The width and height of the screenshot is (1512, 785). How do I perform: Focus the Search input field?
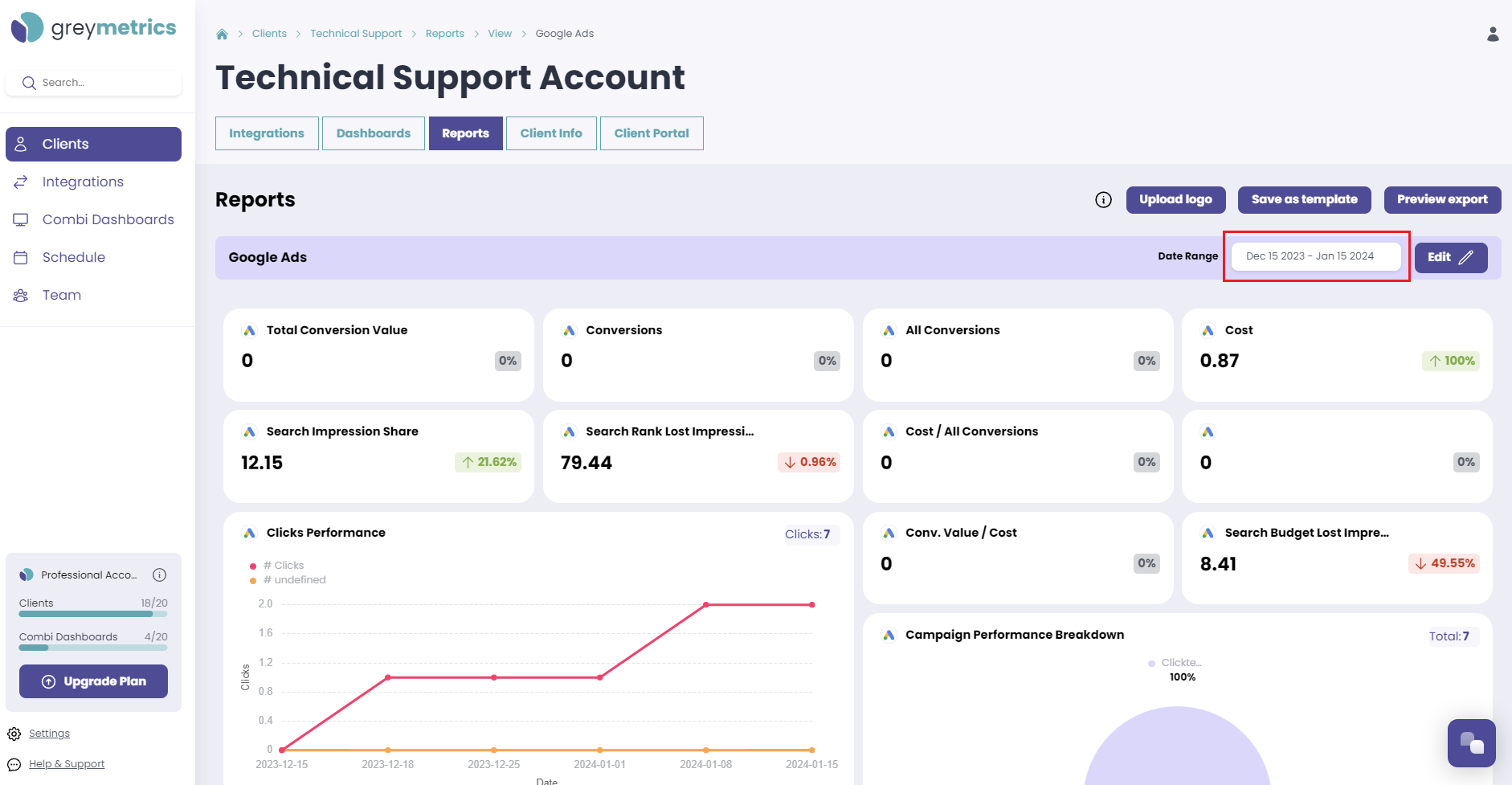tap(93, 83)
